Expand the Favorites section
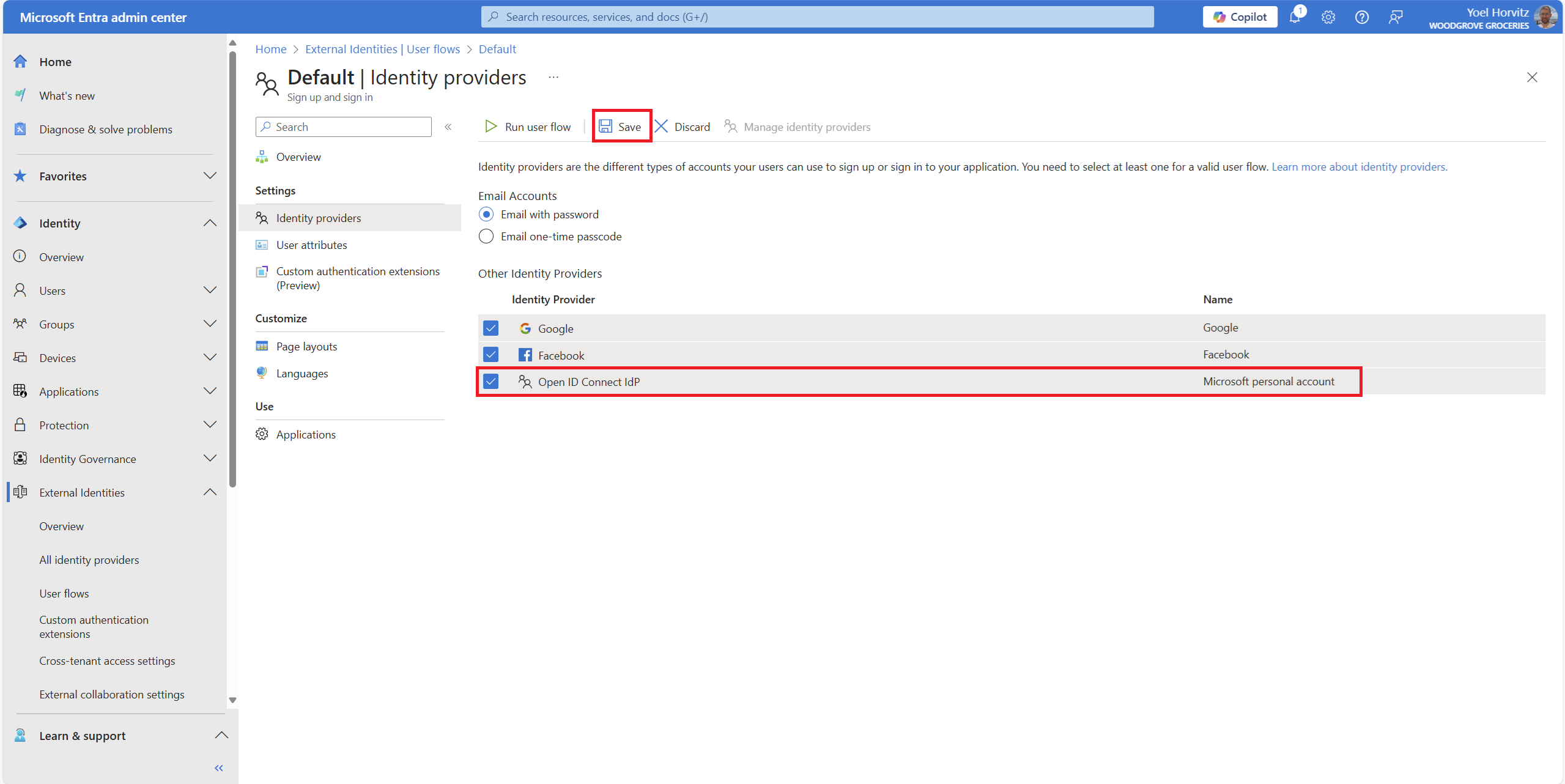1565x784 pixels. [210, 176]
